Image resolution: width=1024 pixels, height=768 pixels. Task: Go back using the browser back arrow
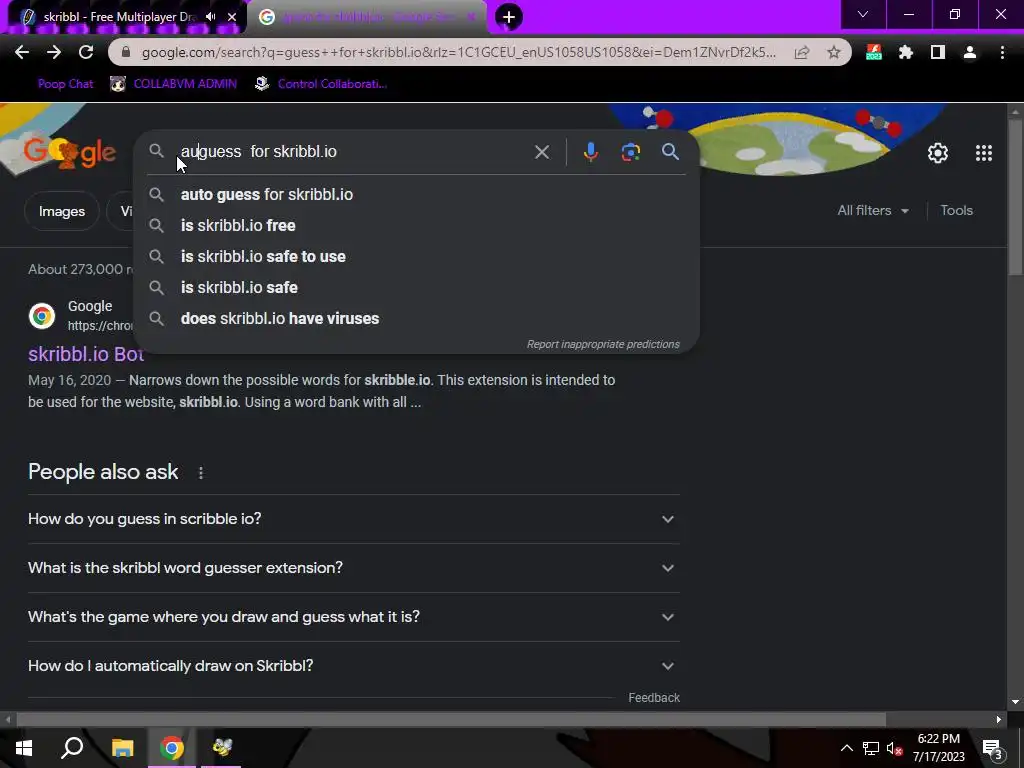coord(22,52)
